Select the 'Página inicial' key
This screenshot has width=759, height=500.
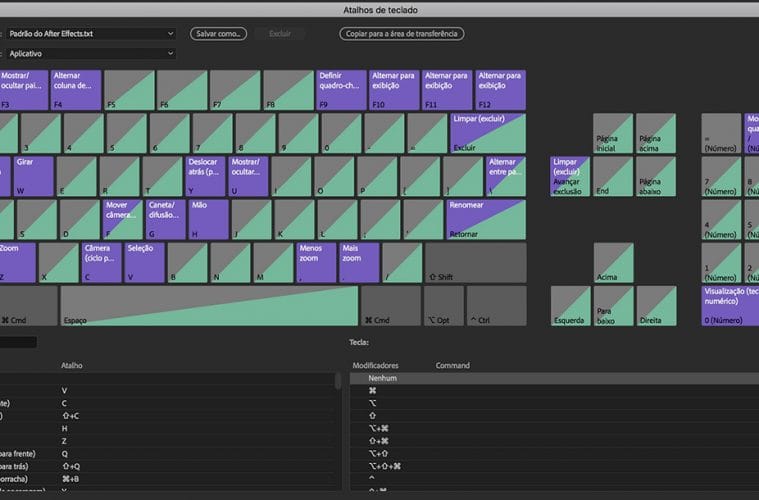613,133
